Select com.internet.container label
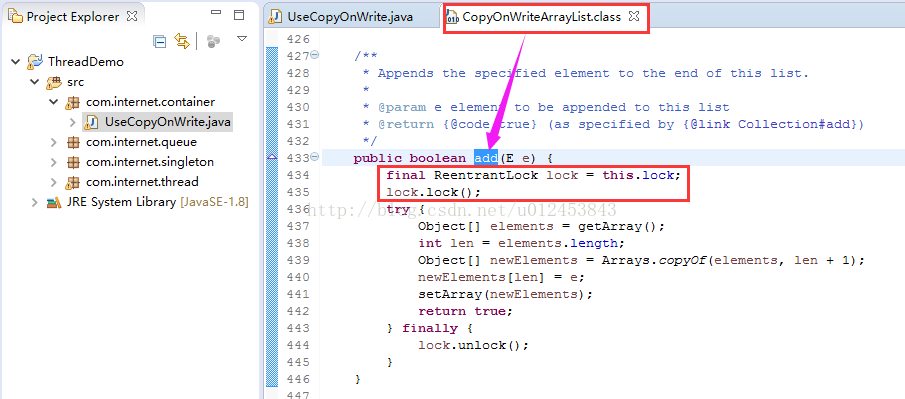The image size is (905, 399). tap(151, 102)
